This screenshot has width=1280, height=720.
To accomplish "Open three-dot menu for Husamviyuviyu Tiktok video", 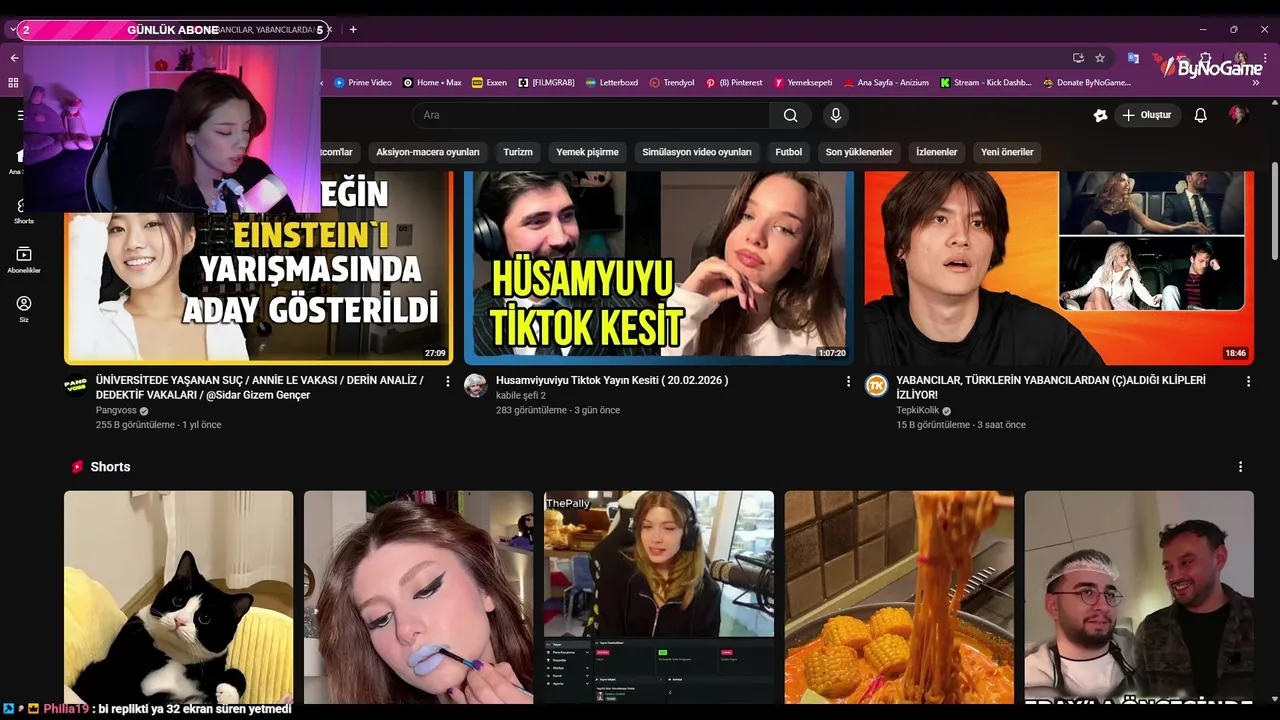I will point(848,382).
